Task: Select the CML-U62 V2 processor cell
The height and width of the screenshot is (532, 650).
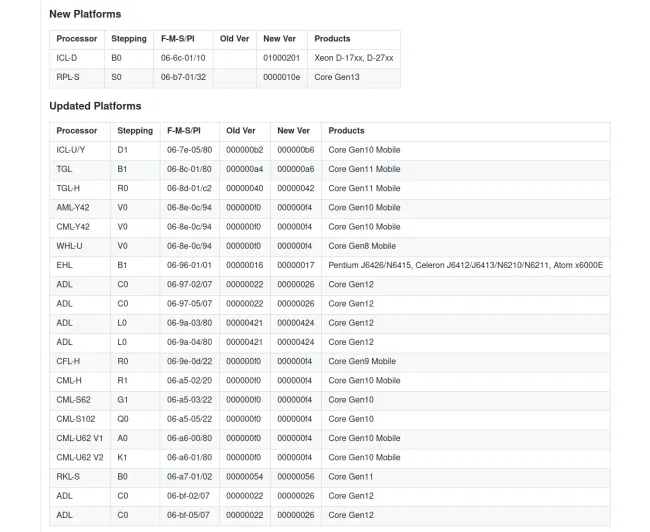Action: coord(80,457)
